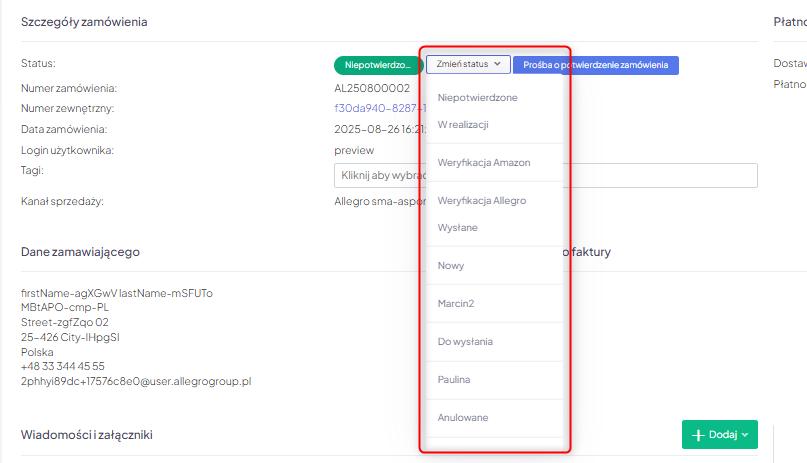Click the green Dodaj button
Image resolution: width=807 pixels, height=463 pixels.
point(719,435)
